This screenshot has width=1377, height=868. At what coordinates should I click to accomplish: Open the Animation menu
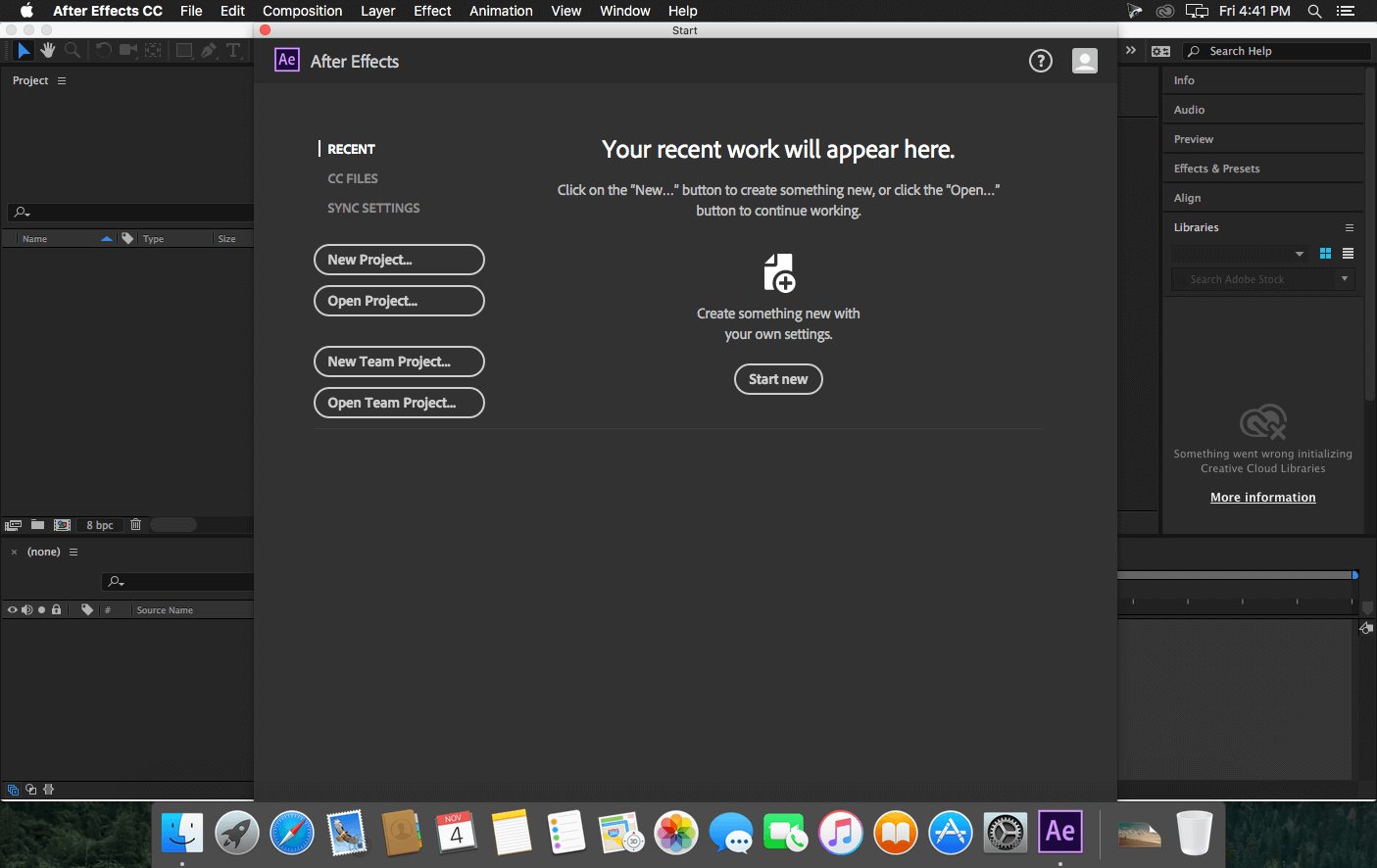pos(501,11)
